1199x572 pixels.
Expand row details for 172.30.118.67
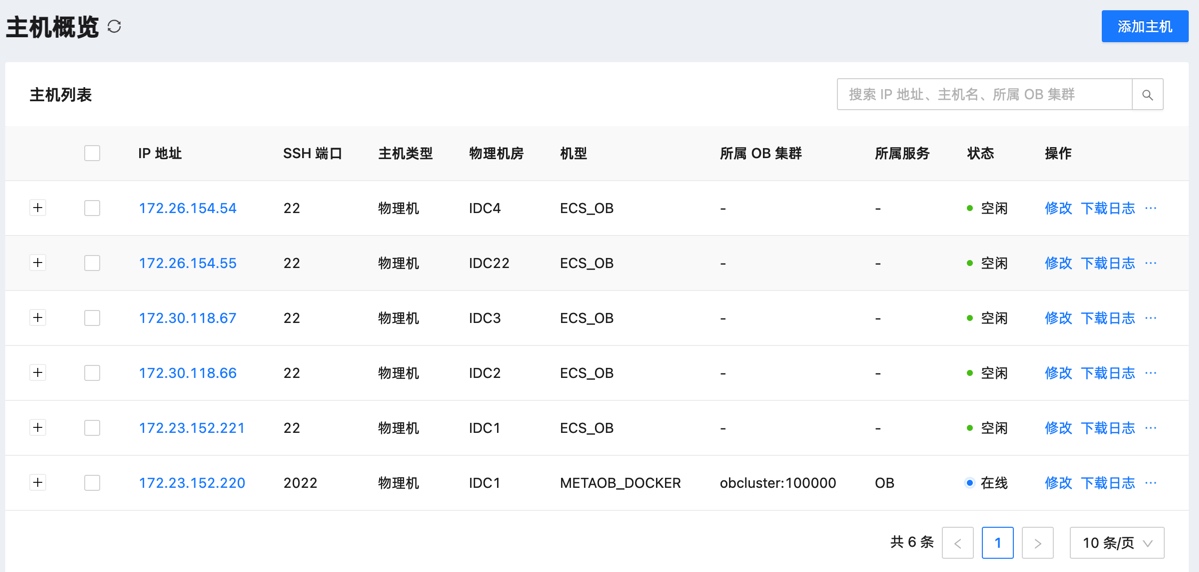(x=37, y=318)
